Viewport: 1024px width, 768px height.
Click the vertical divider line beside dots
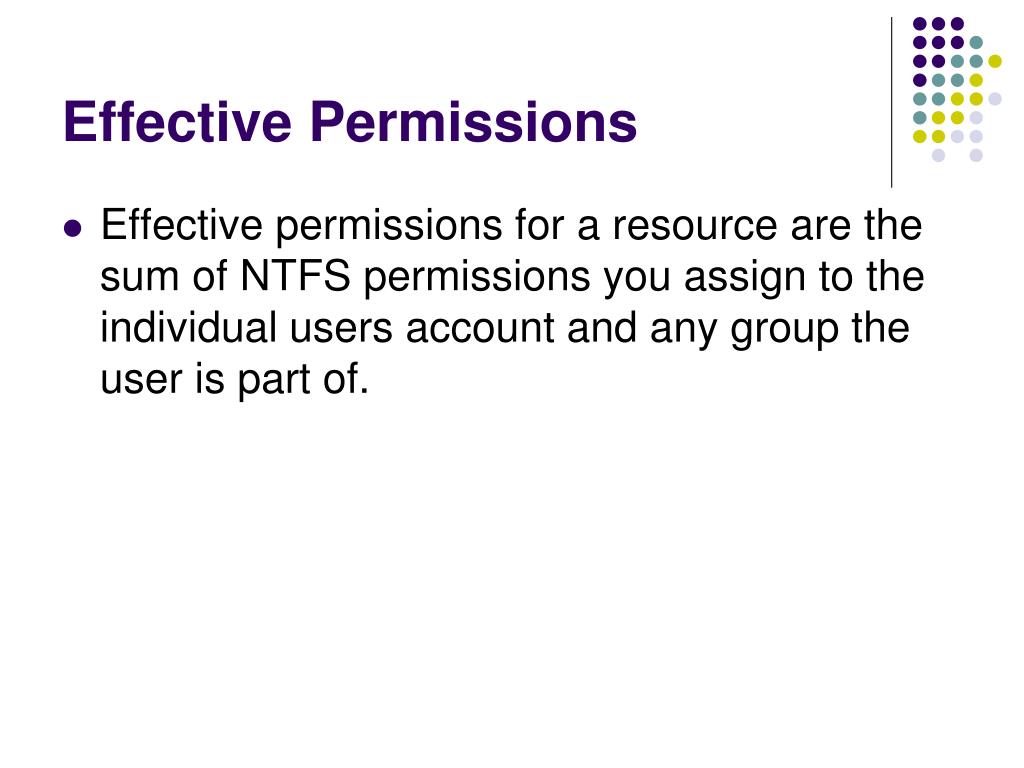click(x=891, y=102)
